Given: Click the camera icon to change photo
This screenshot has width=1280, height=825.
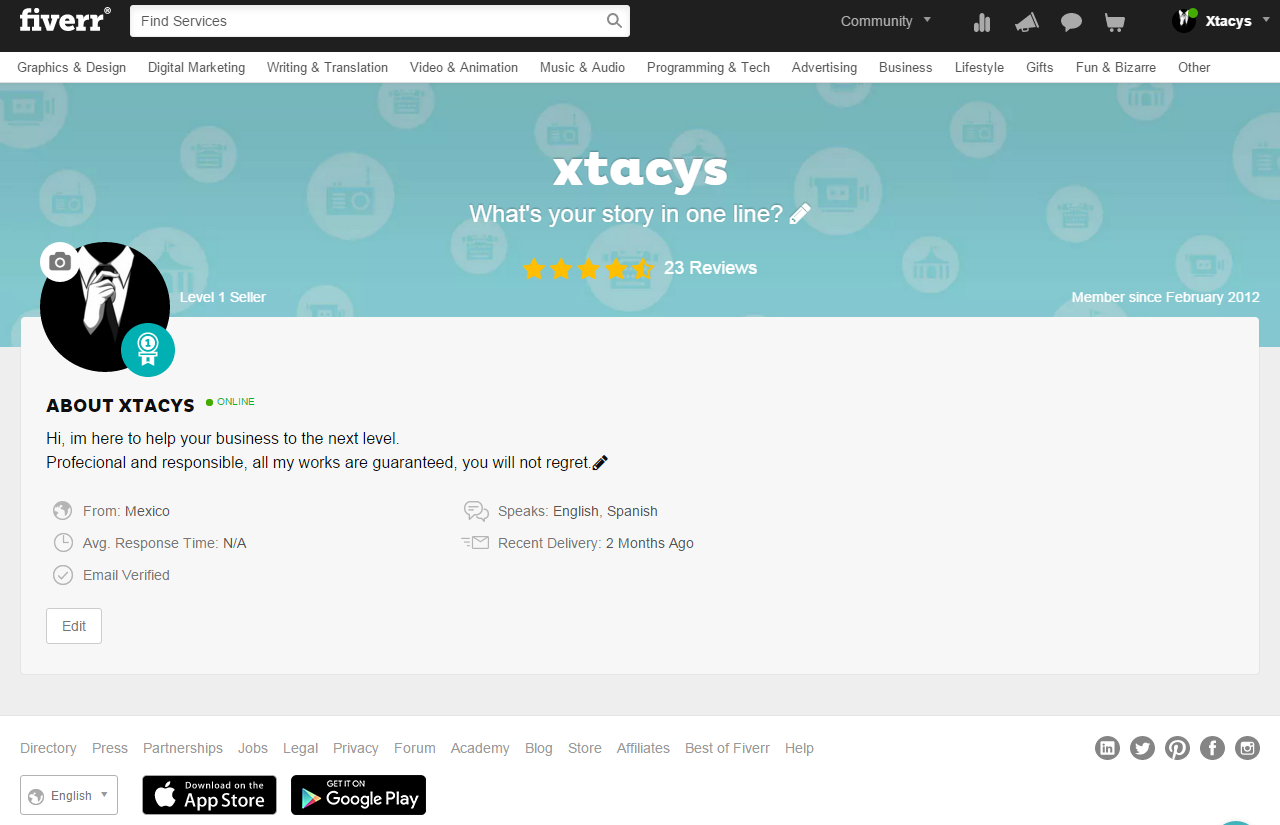Looking at the screenshot, I should (x=60, y=262).
